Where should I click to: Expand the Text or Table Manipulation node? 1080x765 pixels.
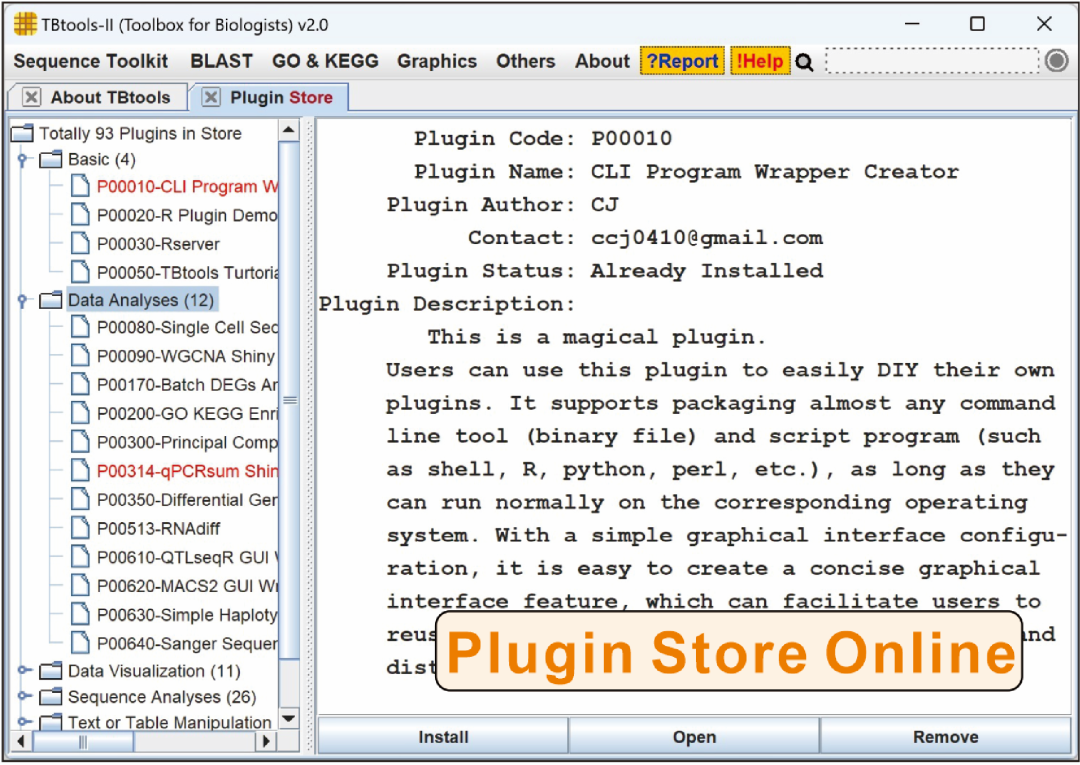23,722
